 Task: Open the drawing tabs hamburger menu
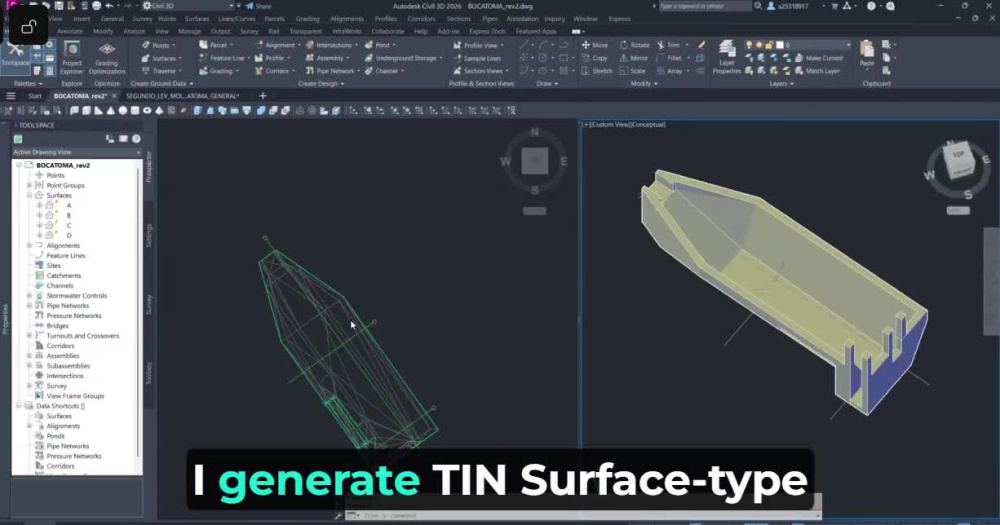11,96
